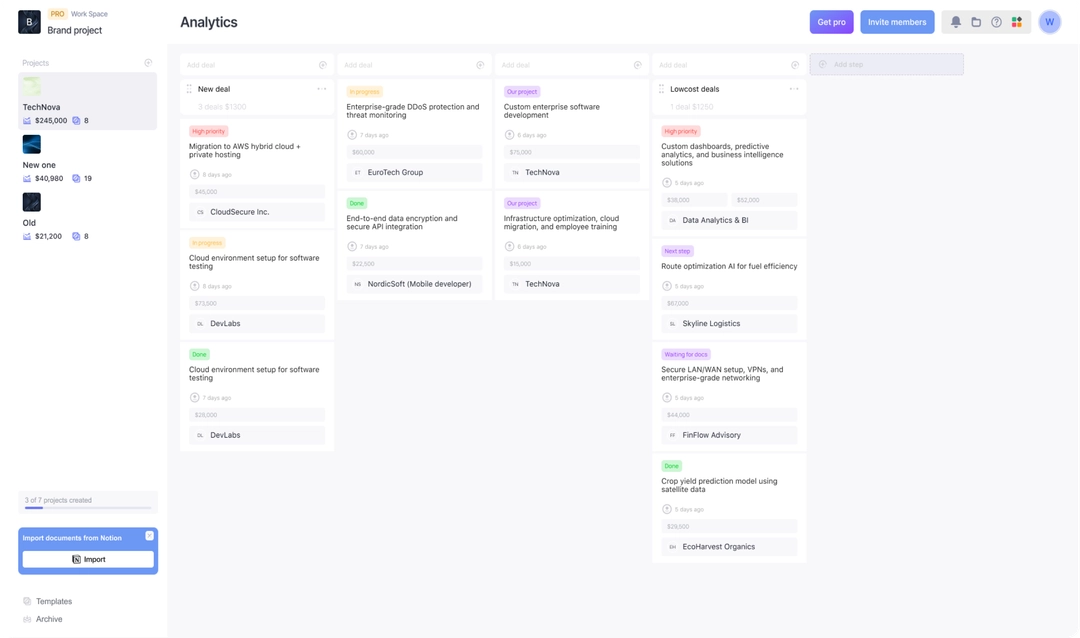The image size is (1080, 638).
Task: Click the Get pro button
Action: click(x=831, y=22)
